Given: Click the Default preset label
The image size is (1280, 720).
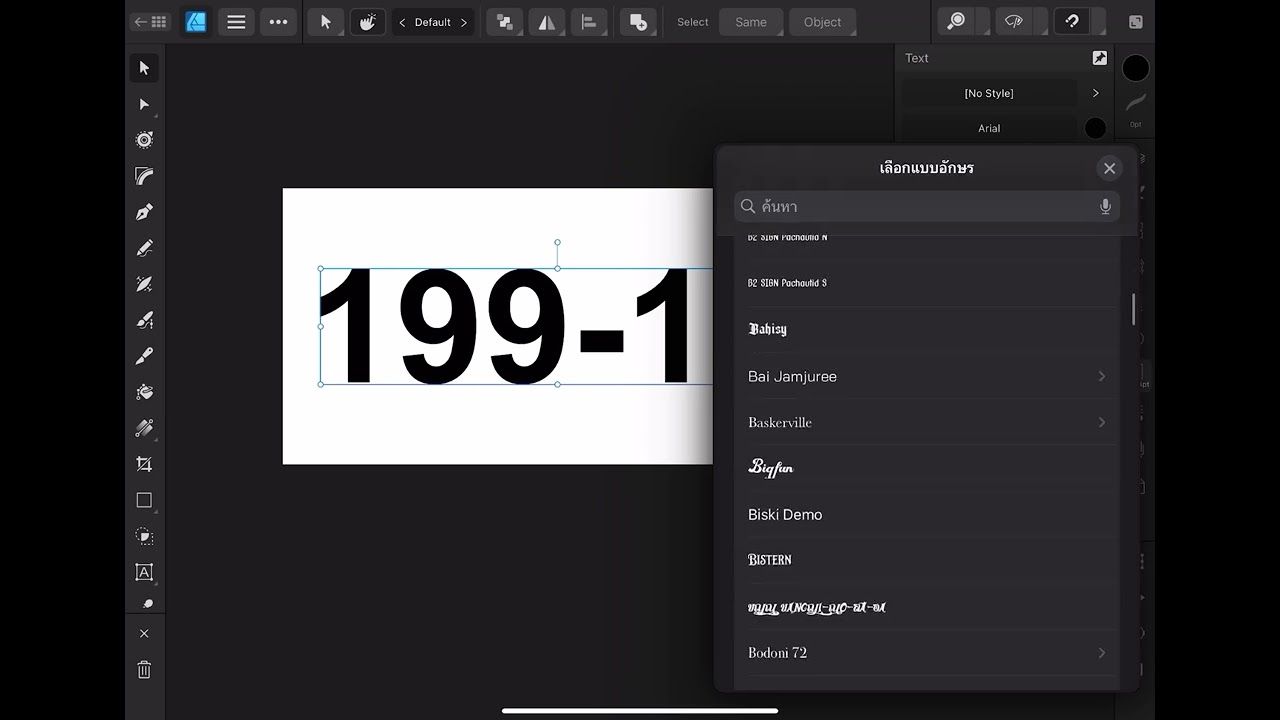Looking at the screenshot, I should (x=433, y=22).
